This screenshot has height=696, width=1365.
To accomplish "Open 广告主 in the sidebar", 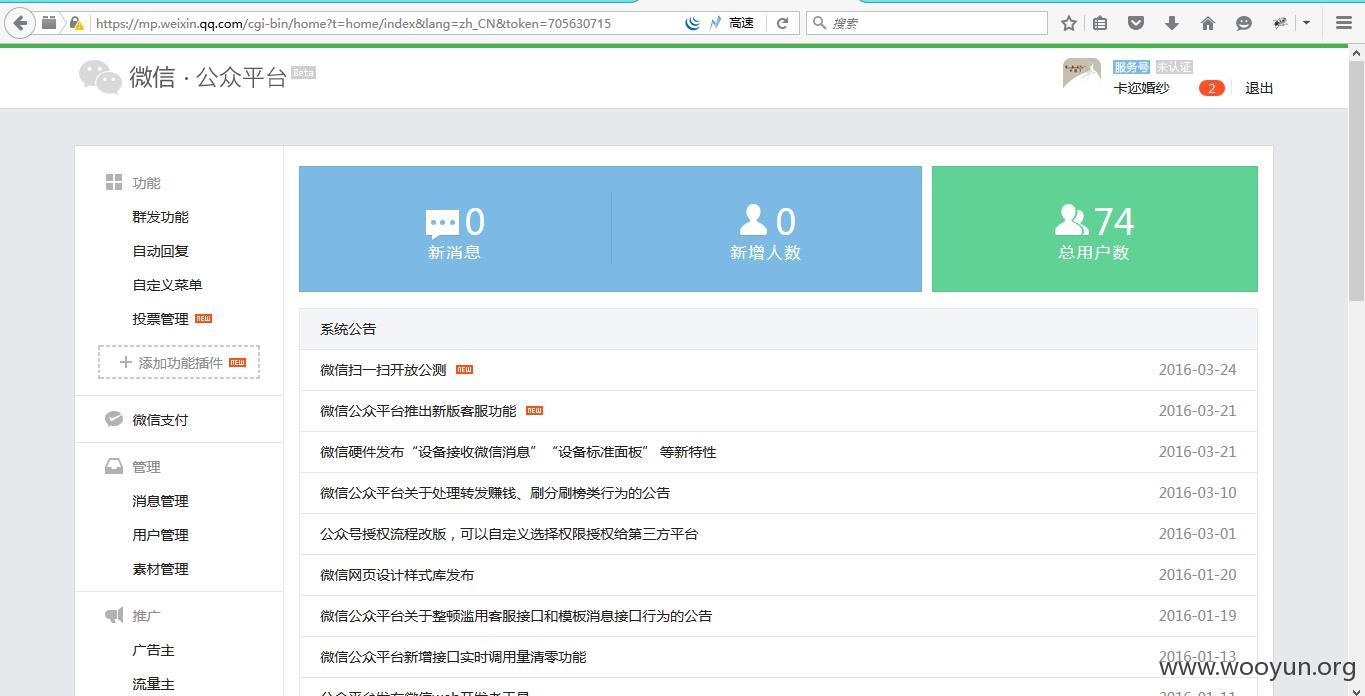I will pos(153,650).
